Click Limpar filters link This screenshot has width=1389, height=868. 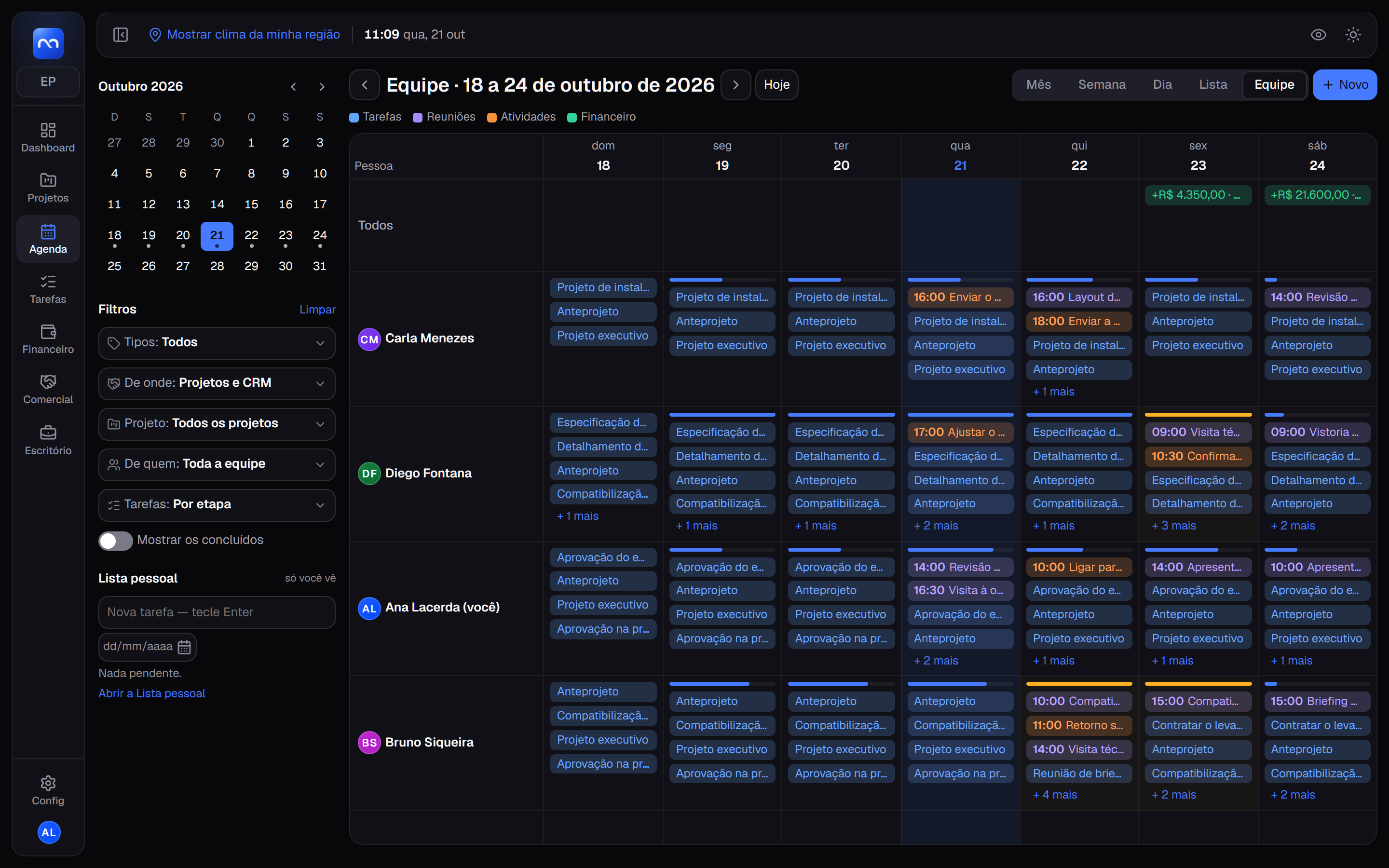pyautogui.click(x=317, y=310)
